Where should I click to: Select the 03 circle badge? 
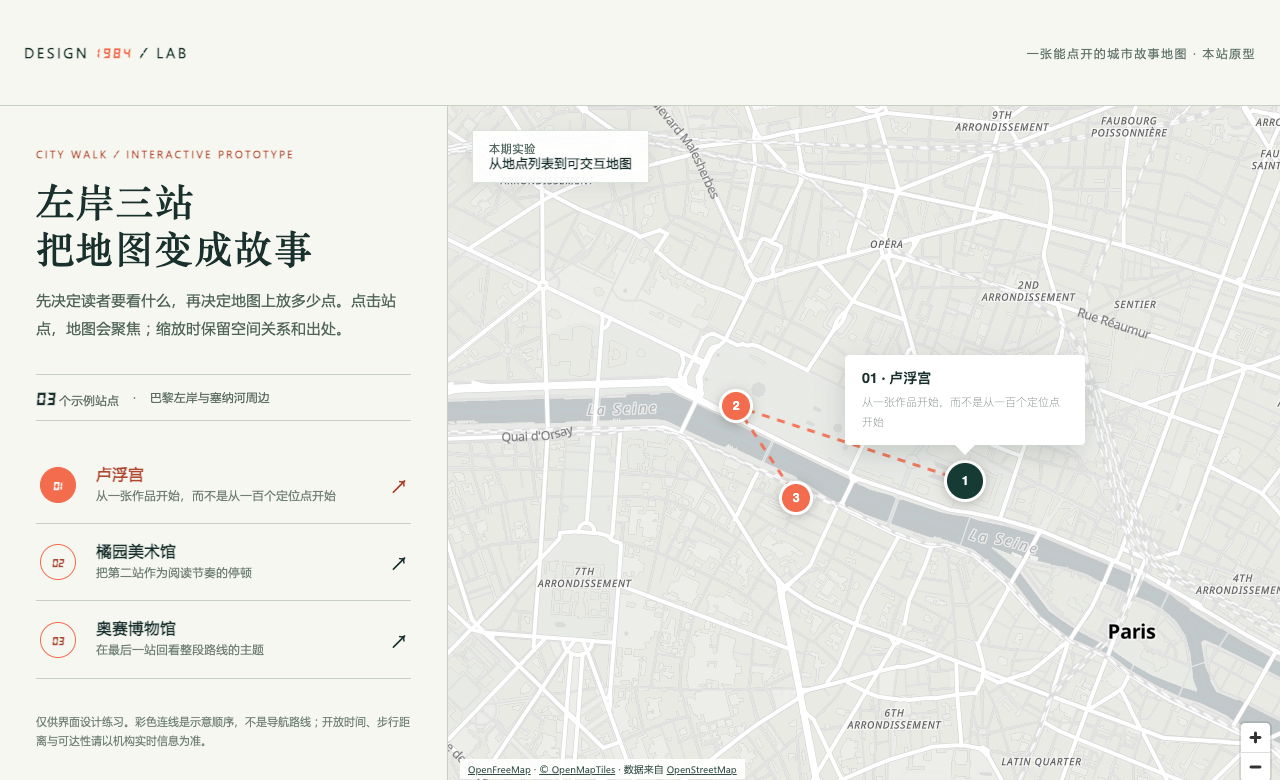(58, 640)
